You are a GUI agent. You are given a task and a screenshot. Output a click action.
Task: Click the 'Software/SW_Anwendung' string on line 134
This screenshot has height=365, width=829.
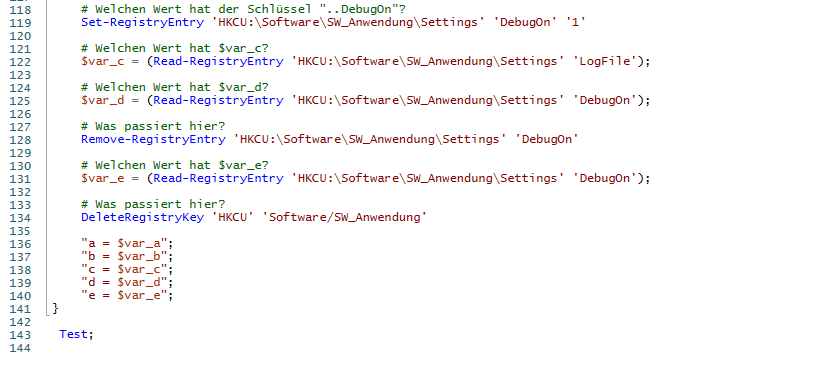coord(345,217)
